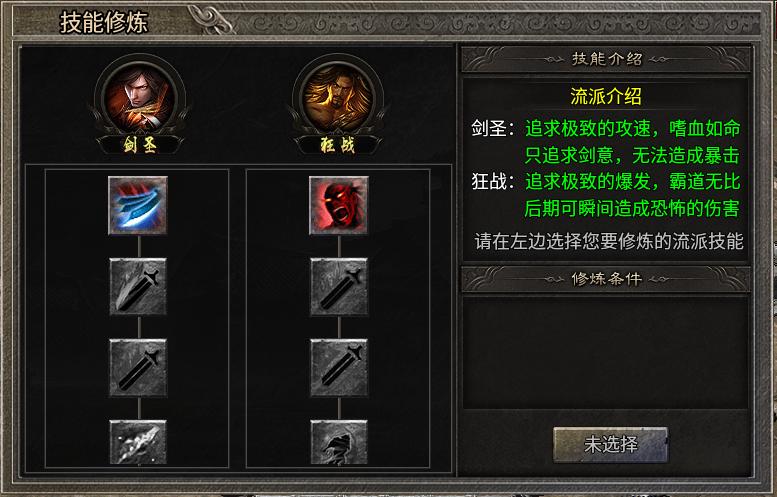Viewport: 777px width, 497px height.
Task: Click the 狂战 description in green text
Action: click(x=632, y=195)
